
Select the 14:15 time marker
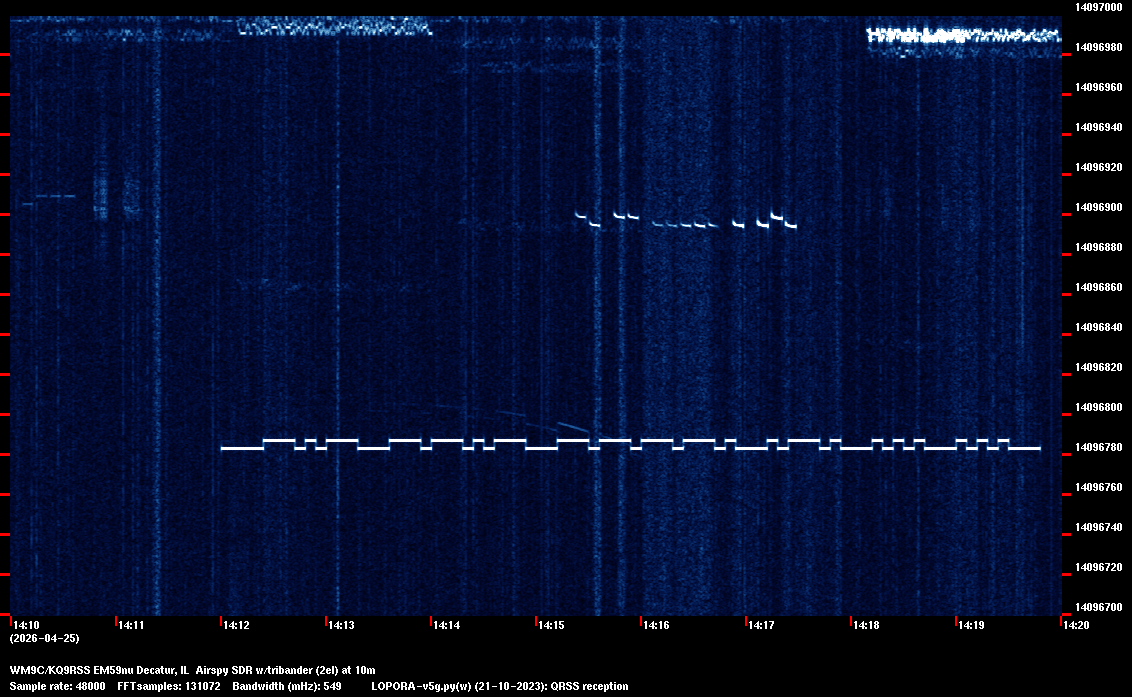click(551, 625)
